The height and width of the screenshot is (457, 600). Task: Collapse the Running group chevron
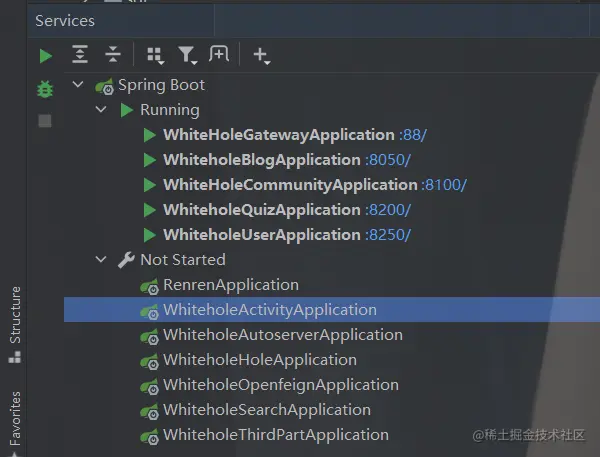pyautogui.click(x=101, y=109)
